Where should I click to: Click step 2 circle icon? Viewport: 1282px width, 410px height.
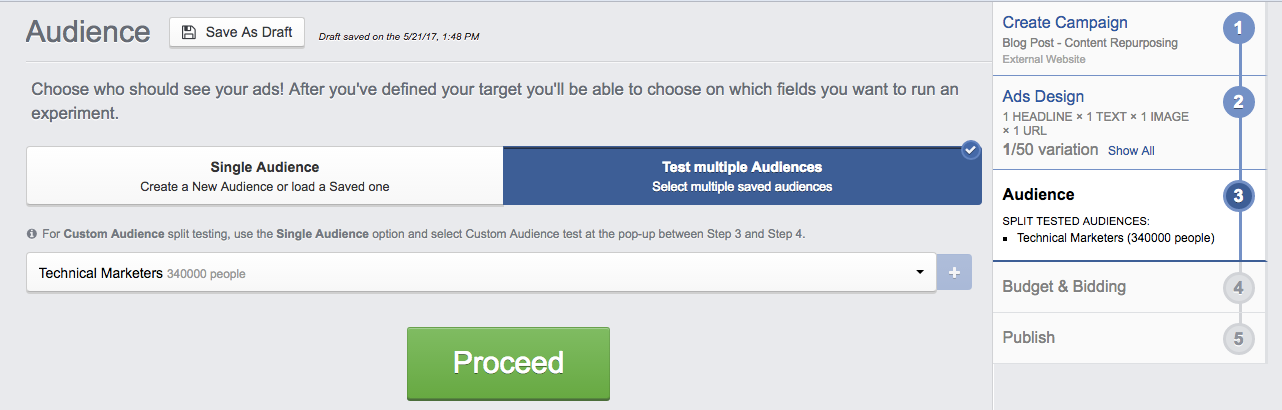(1238, 101)
